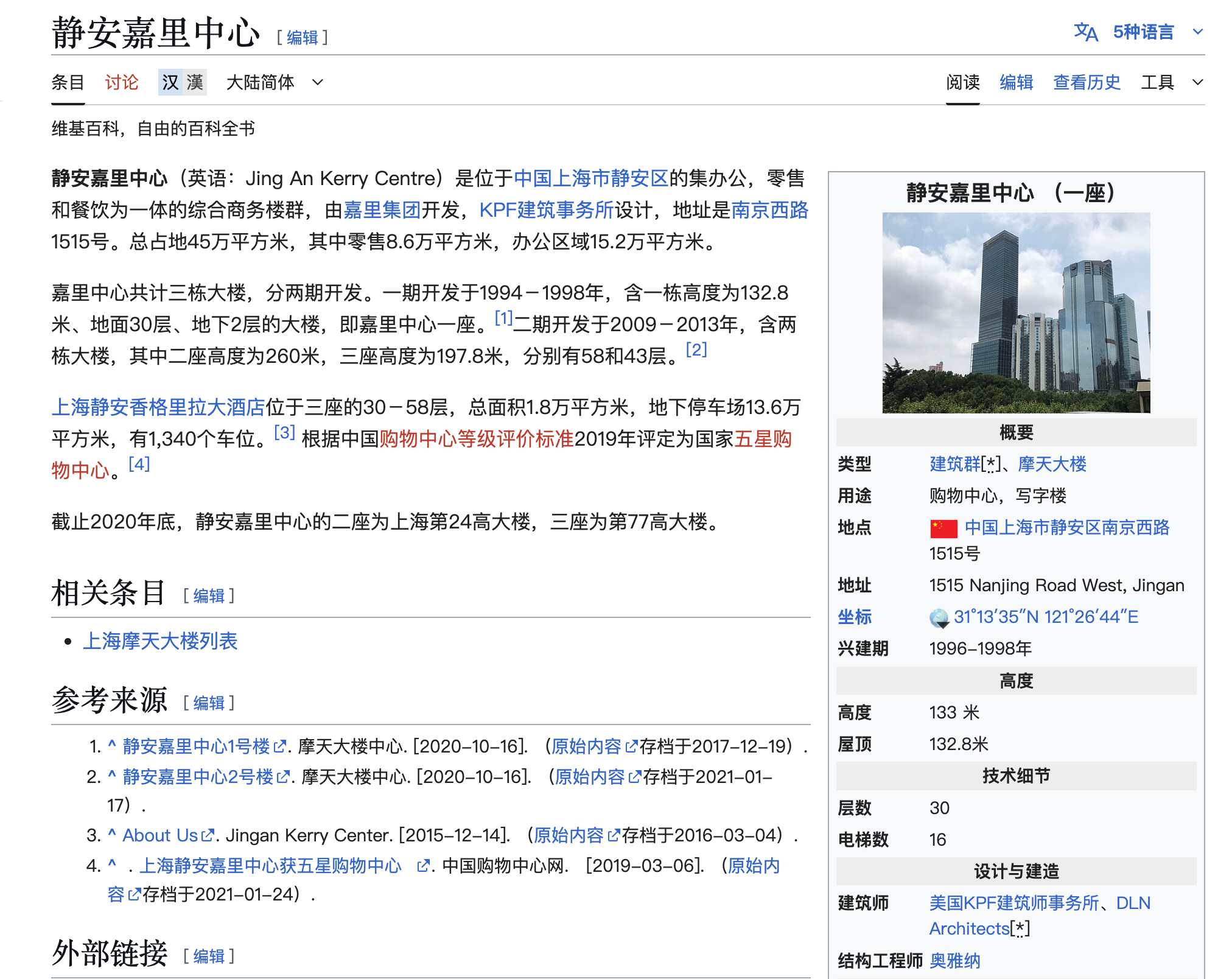Open 上海静安嘉里中心获五星购物中心 reference link
The width and height of the screenshot is (1232, 979).
coord(270,866)
